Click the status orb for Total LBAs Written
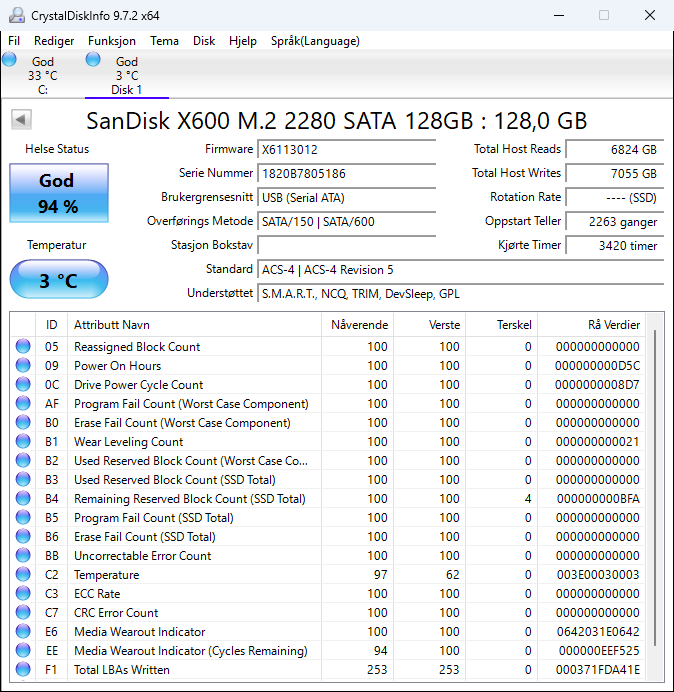The image size is (674, 692). [x=23, y=669]
